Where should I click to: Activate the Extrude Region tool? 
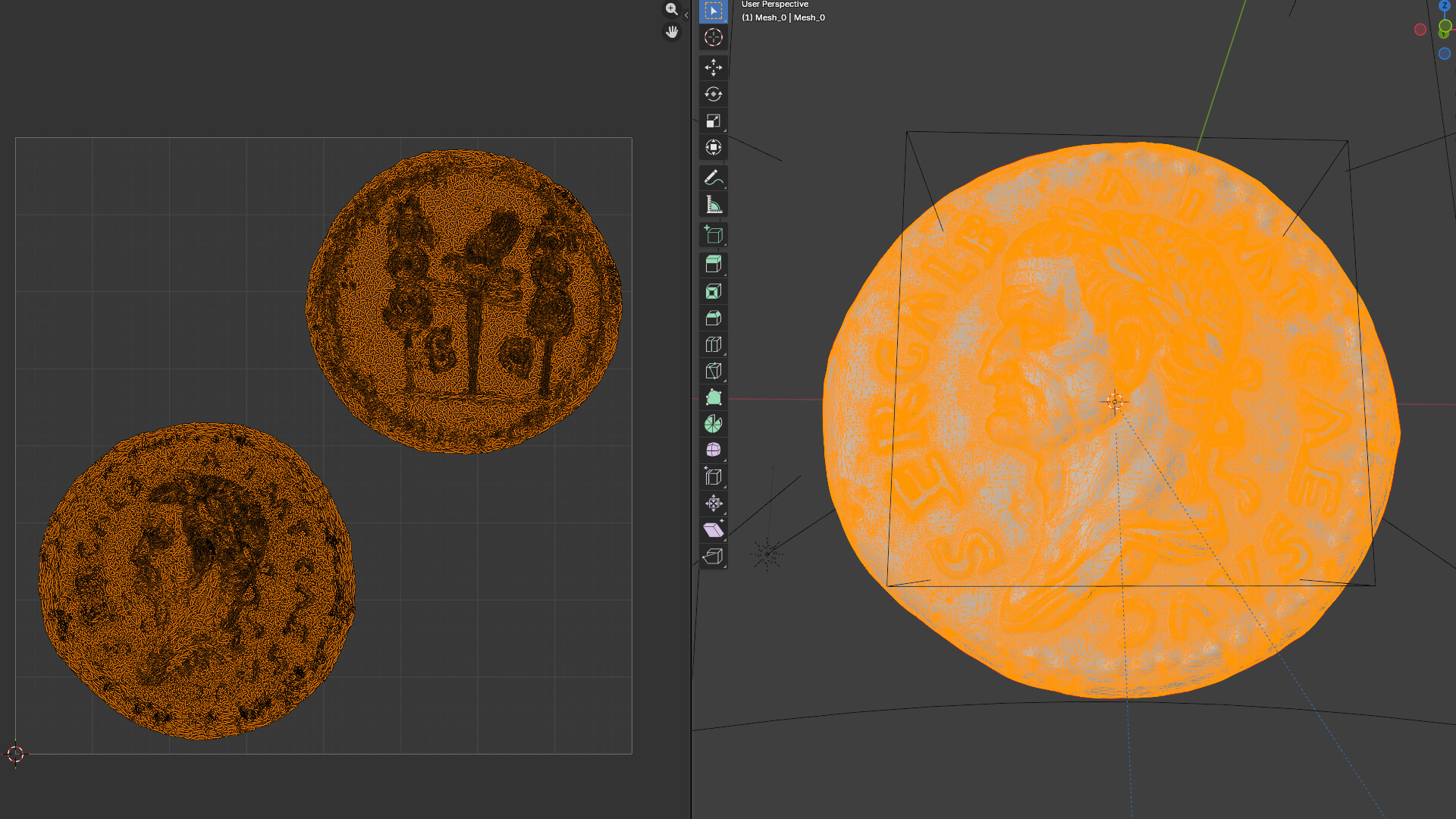click(x=713, y=265)
